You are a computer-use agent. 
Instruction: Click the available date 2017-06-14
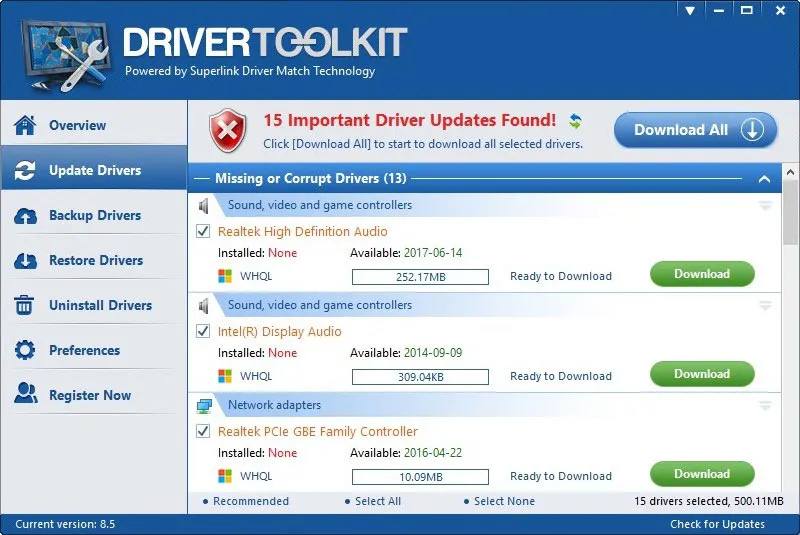tap(433, 253)
